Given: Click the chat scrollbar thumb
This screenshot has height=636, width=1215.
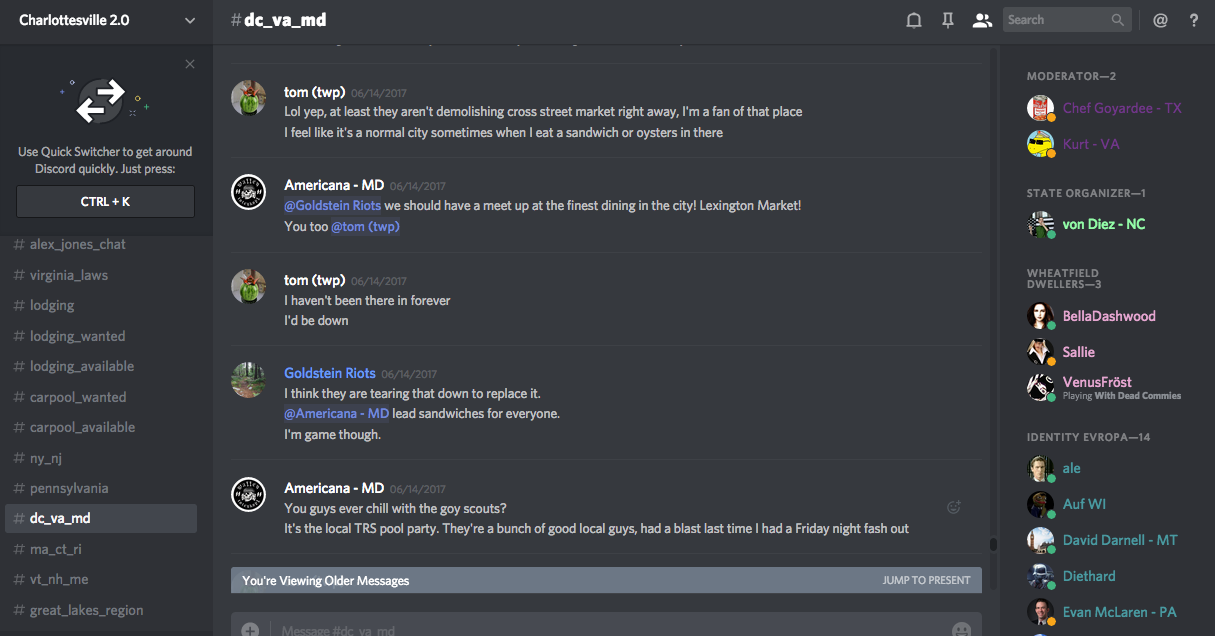Looking at the screenshot, I should pyautogui.click(x=993, y=545).
